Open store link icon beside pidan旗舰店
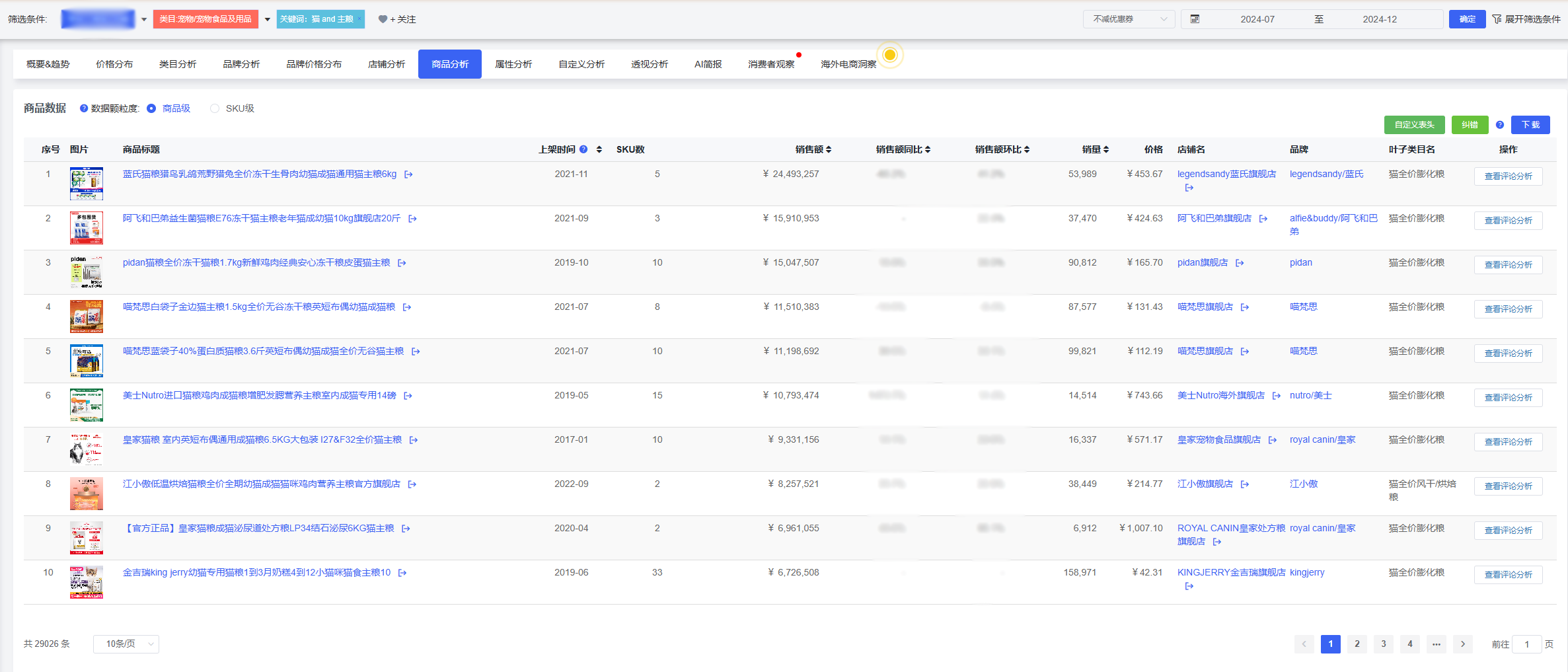Viewport: 1568px width, 672px height. 1240,263
